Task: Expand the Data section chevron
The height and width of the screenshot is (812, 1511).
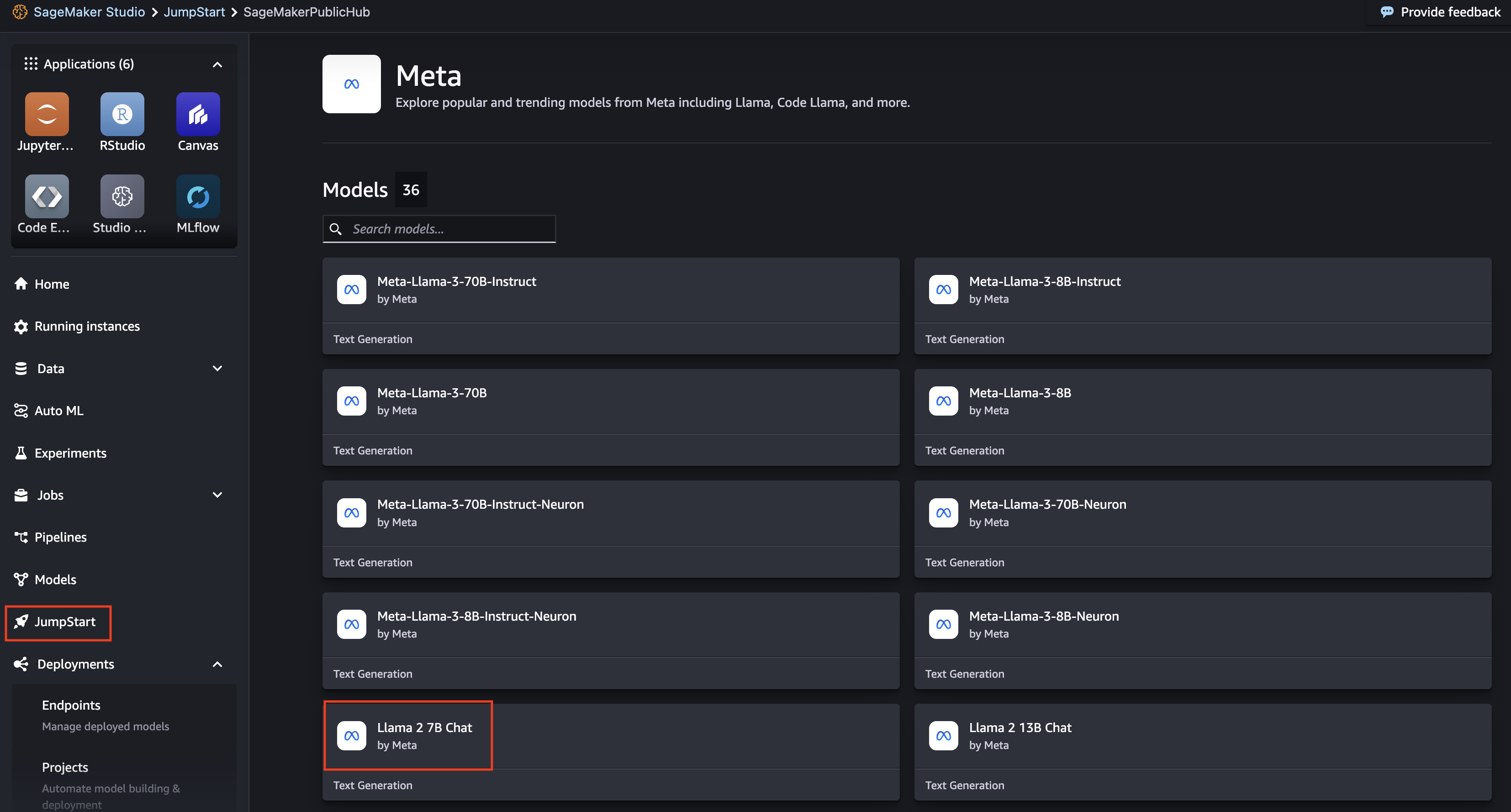Action: (x=217, y=368)
